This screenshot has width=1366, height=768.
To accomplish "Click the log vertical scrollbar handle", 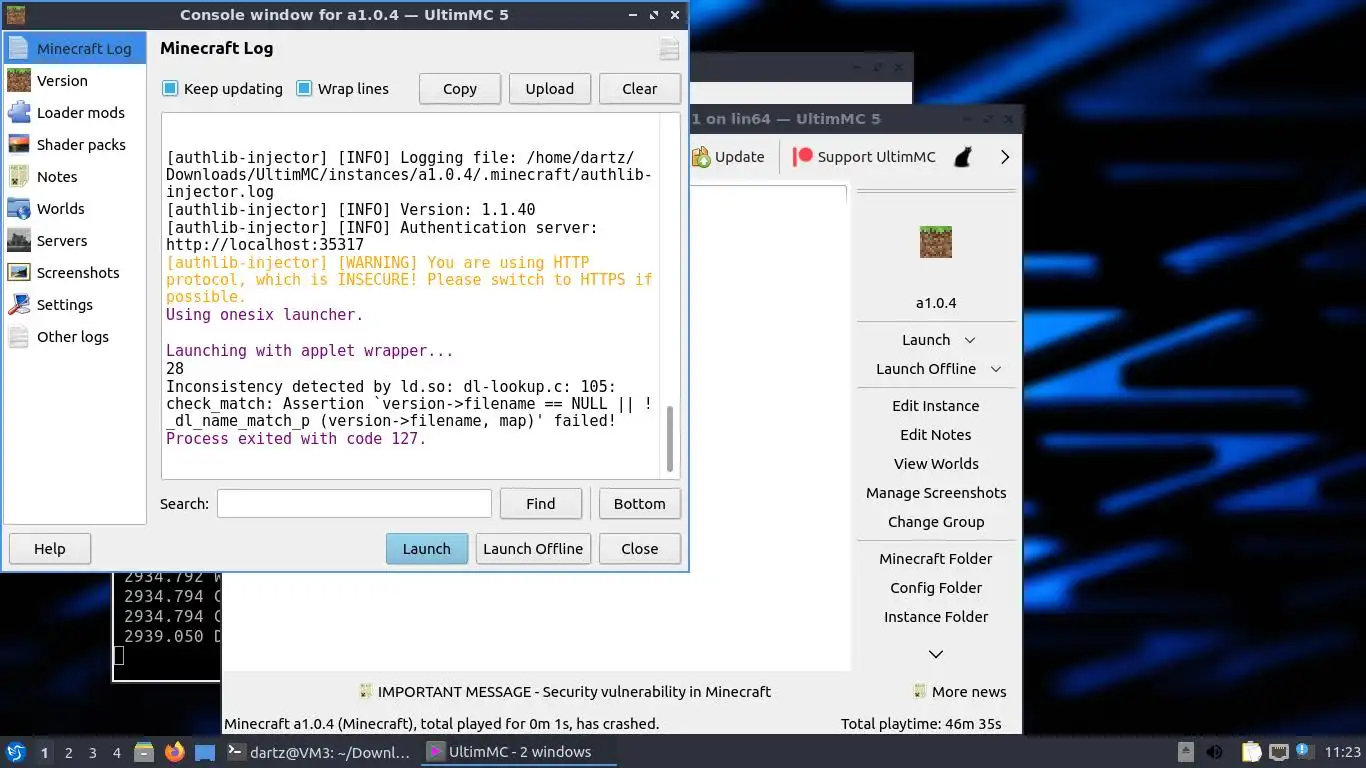I will (670, 437).
